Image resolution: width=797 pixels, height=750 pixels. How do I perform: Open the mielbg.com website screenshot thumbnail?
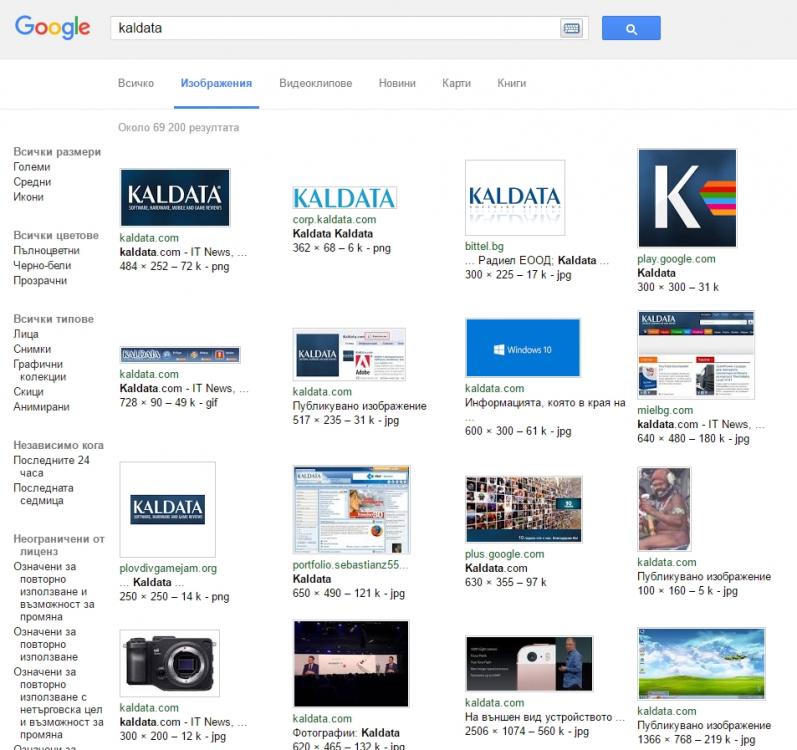point(696,355)
